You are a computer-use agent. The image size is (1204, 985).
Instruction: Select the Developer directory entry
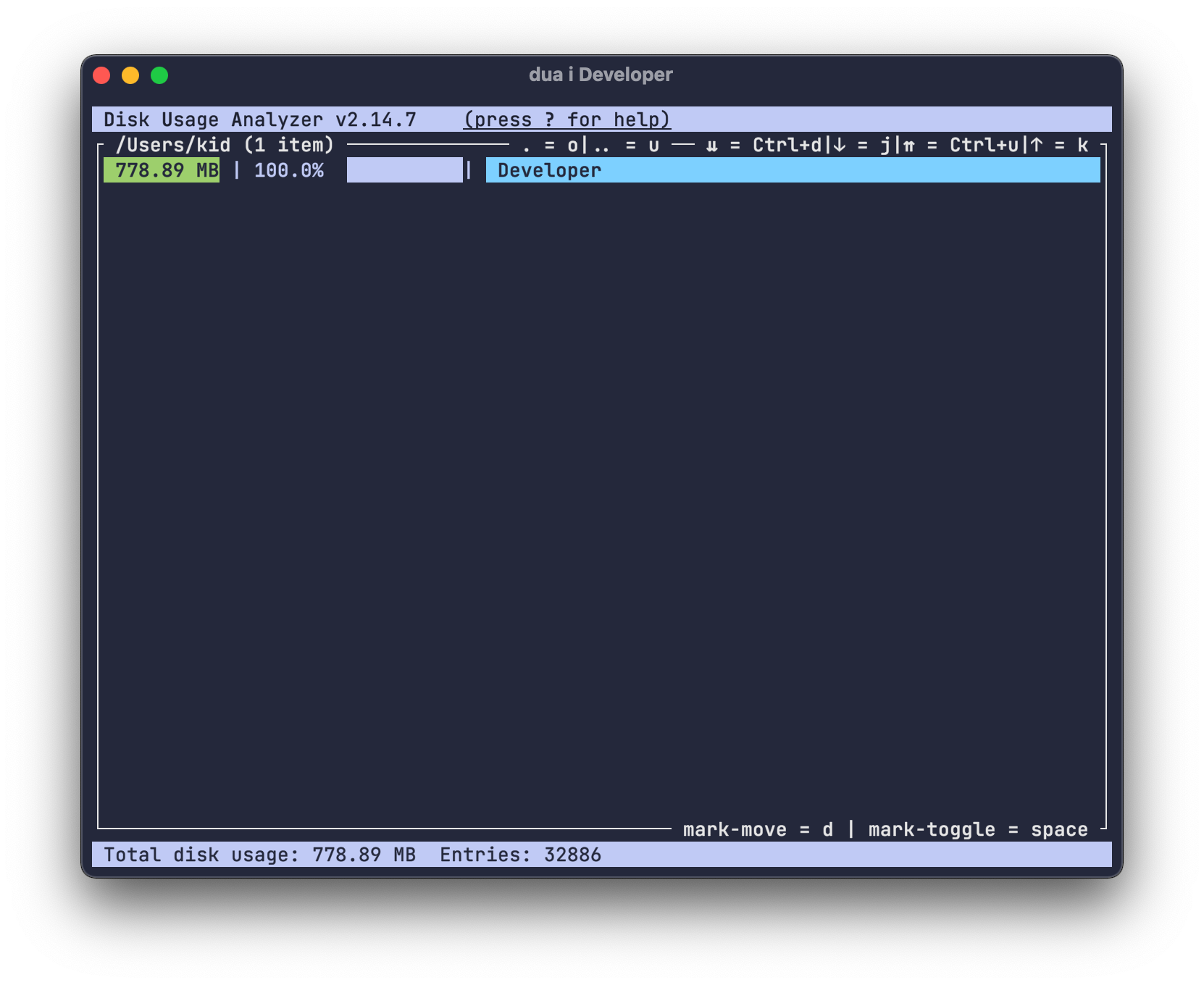pos(793,170)
